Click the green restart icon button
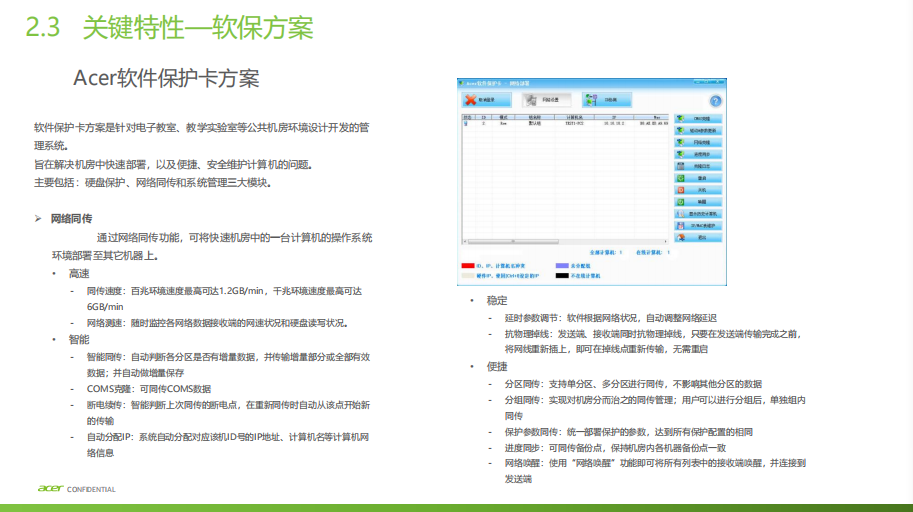Viewport: 913px width, 512px height. click(698, 178)
